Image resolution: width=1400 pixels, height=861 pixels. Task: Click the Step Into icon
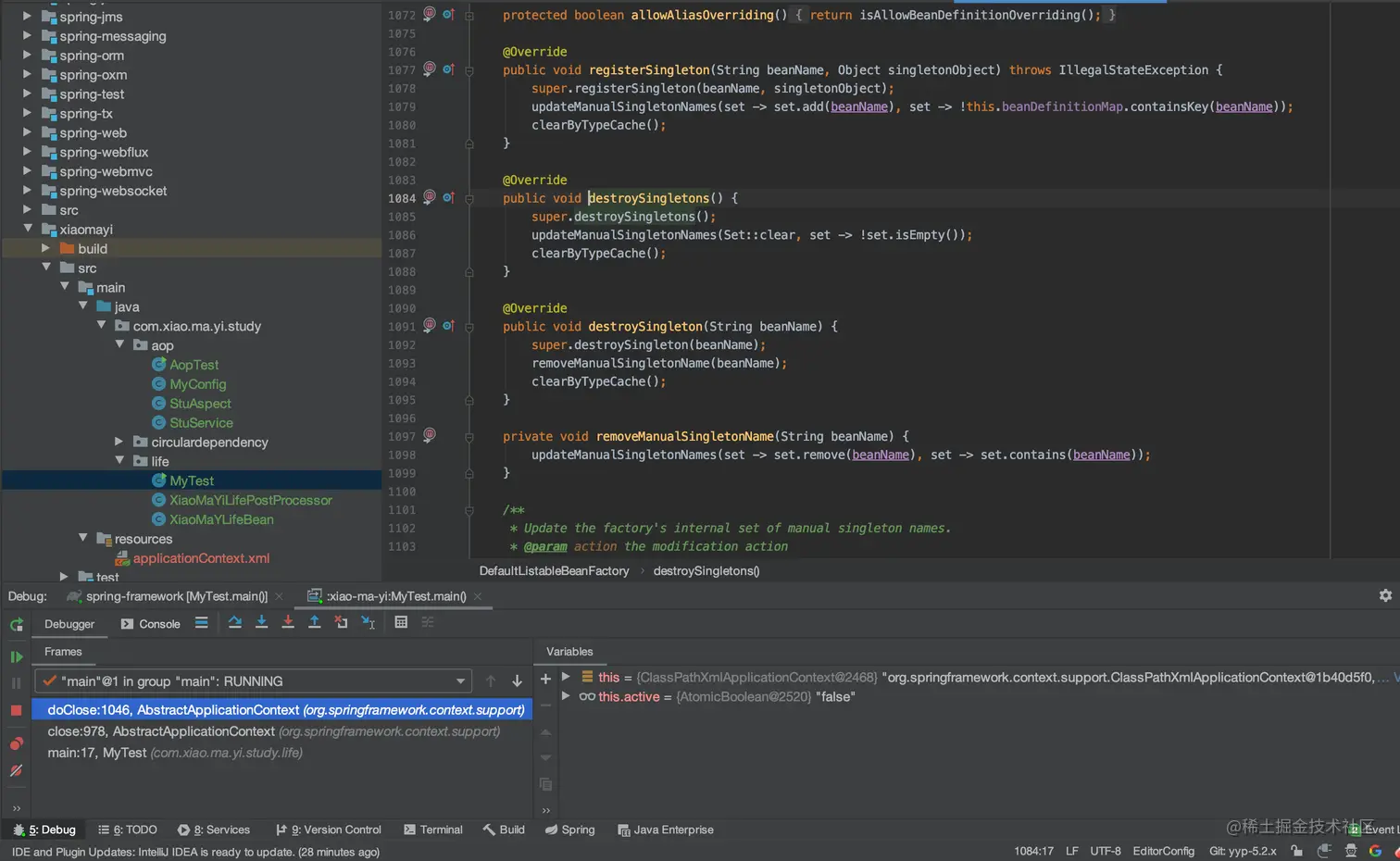coord(262,623)
